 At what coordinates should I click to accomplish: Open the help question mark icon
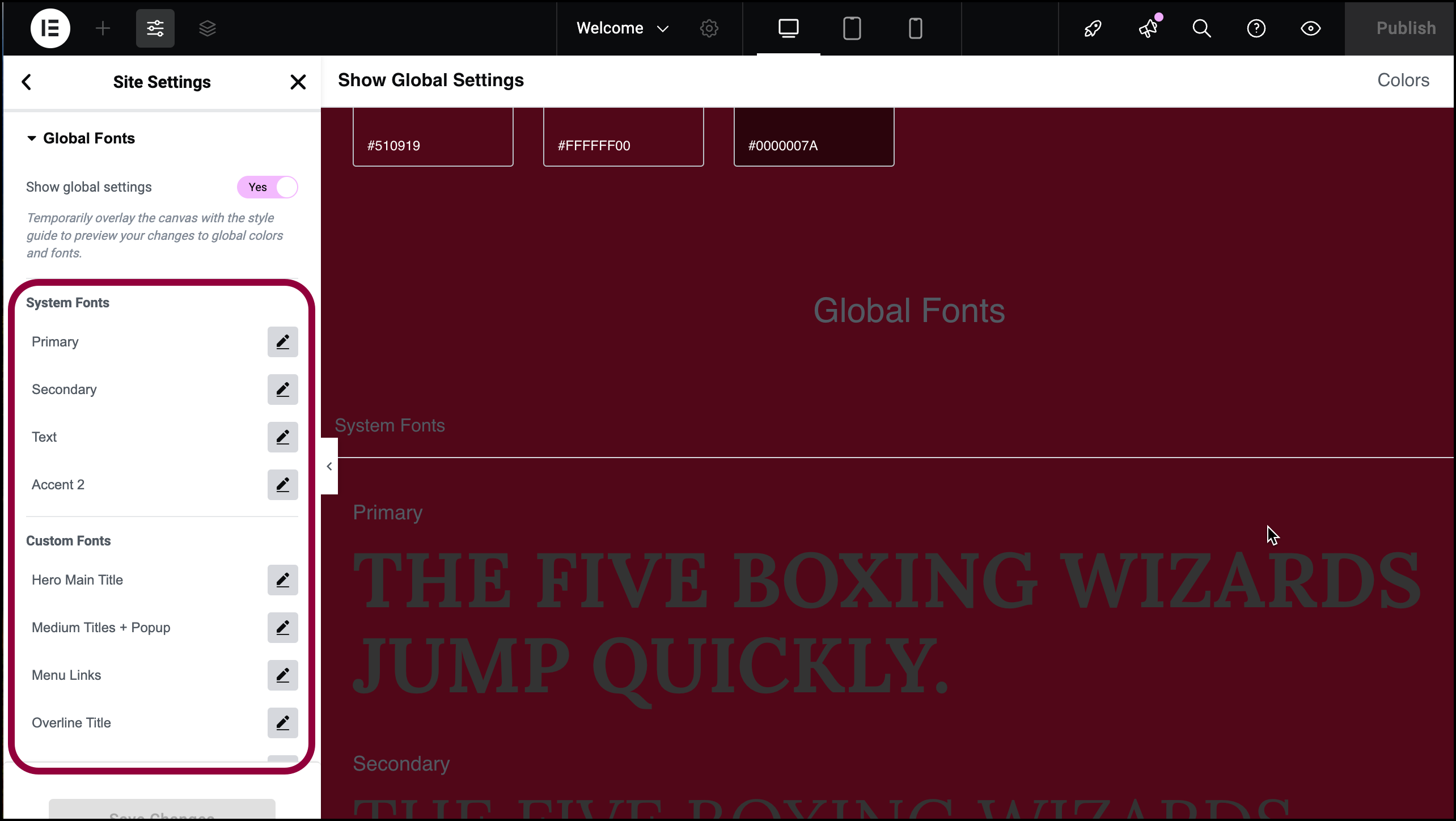pos(1256,28)
